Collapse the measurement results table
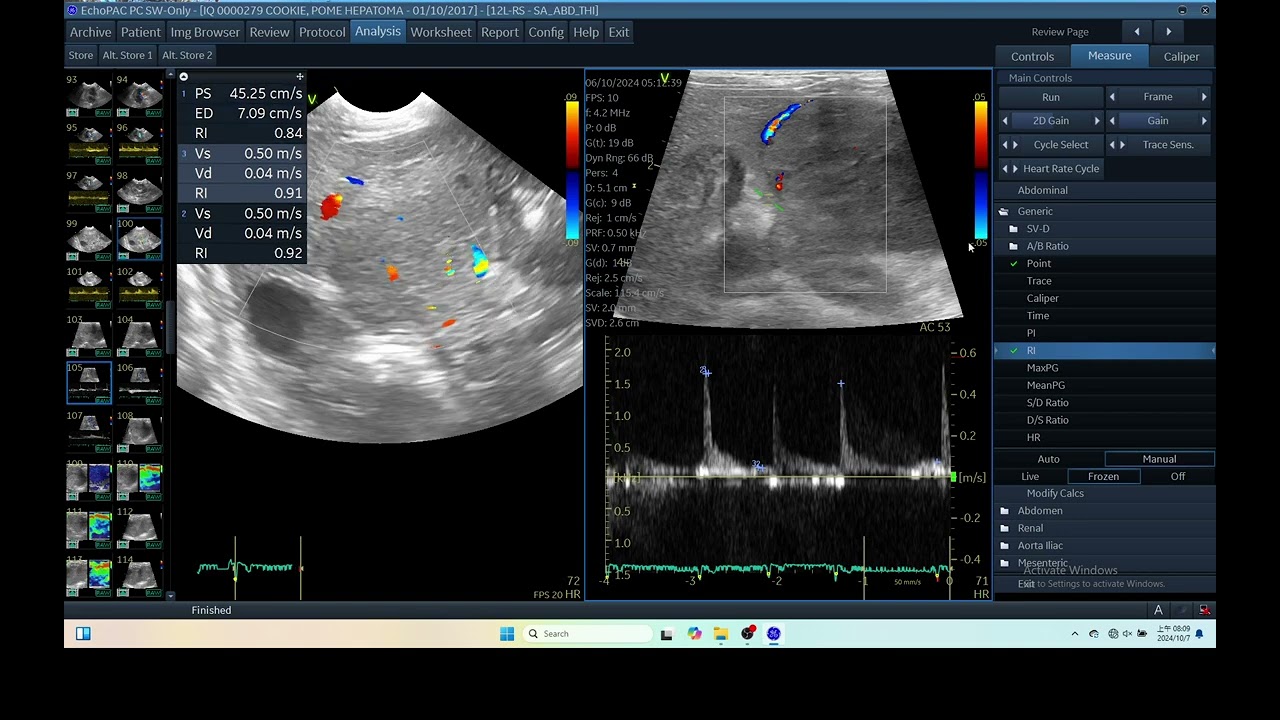 click(x=183, y=77)
